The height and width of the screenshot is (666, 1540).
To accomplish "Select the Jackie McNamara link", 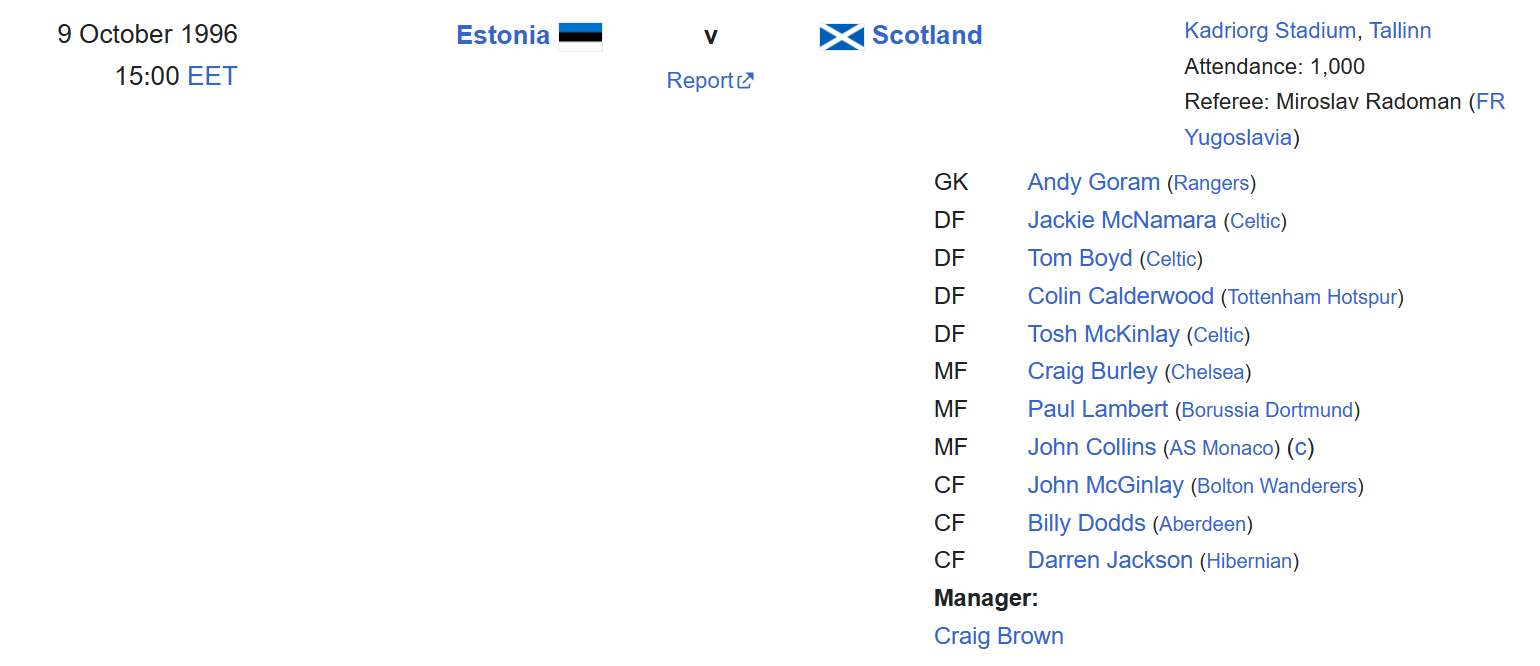I will (x=1121, y=220).
